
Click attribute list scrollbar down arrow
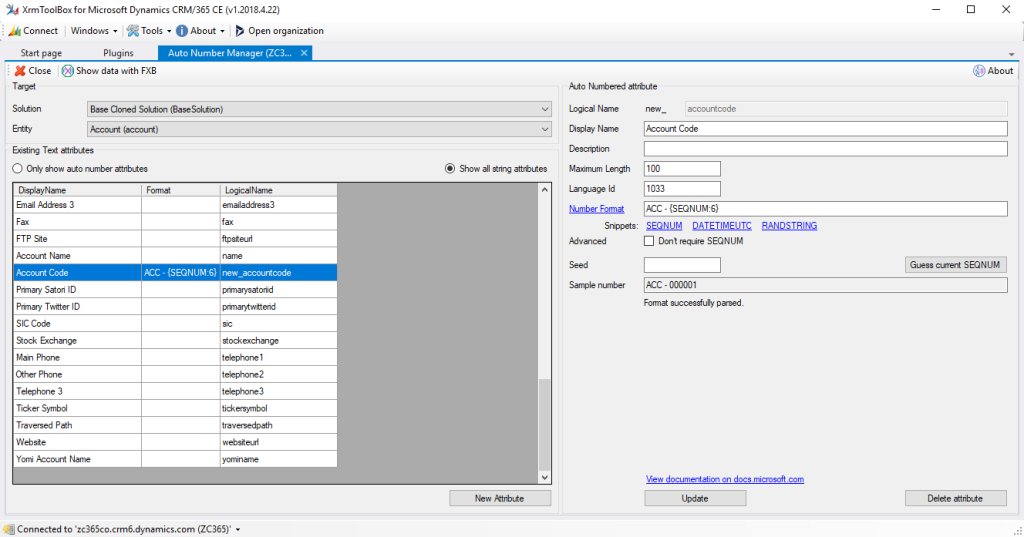click(x=545, y=478)
